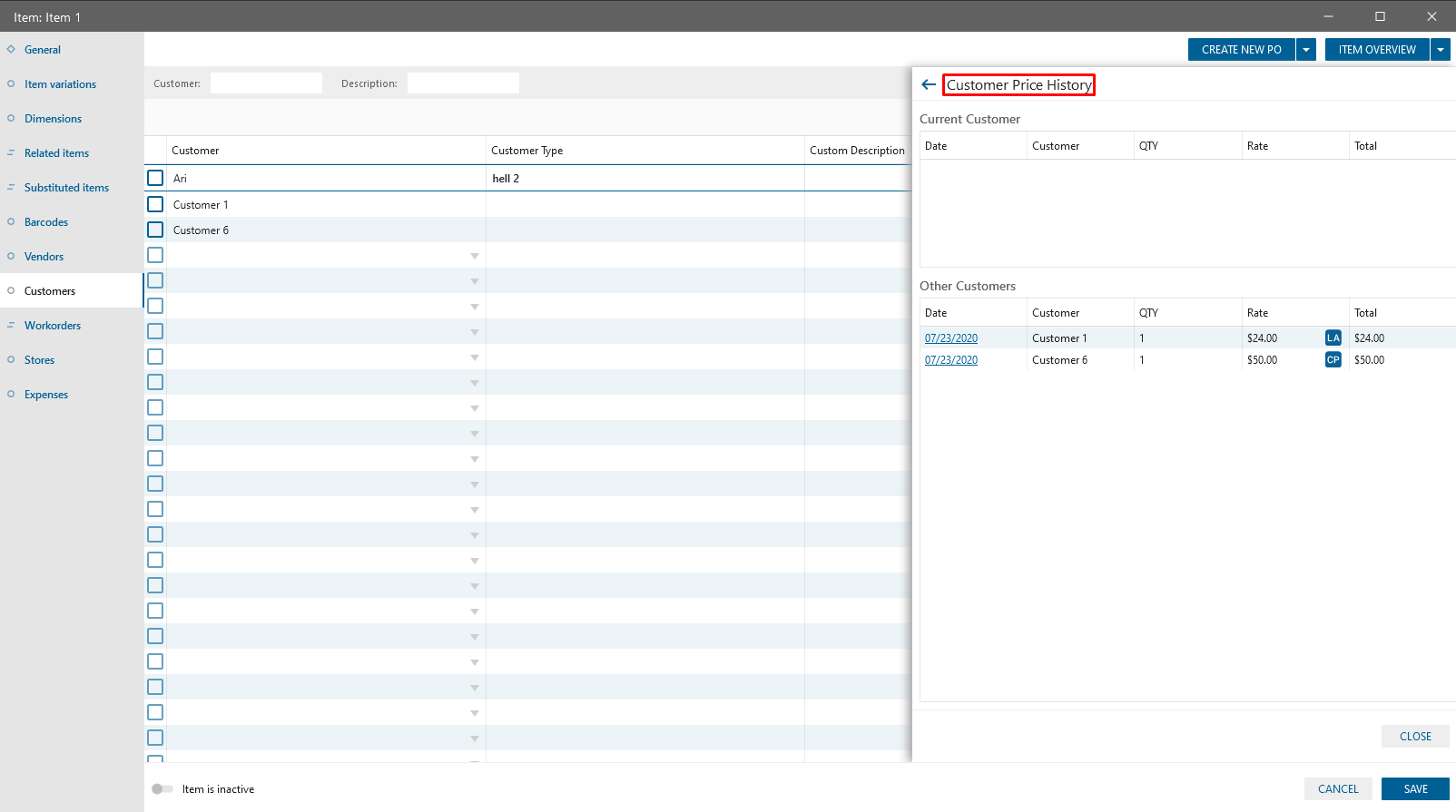Image resolution: width=1456 pixels, height=812 pixels.
Task: Click the CANCEL button
Action: 1338,788
